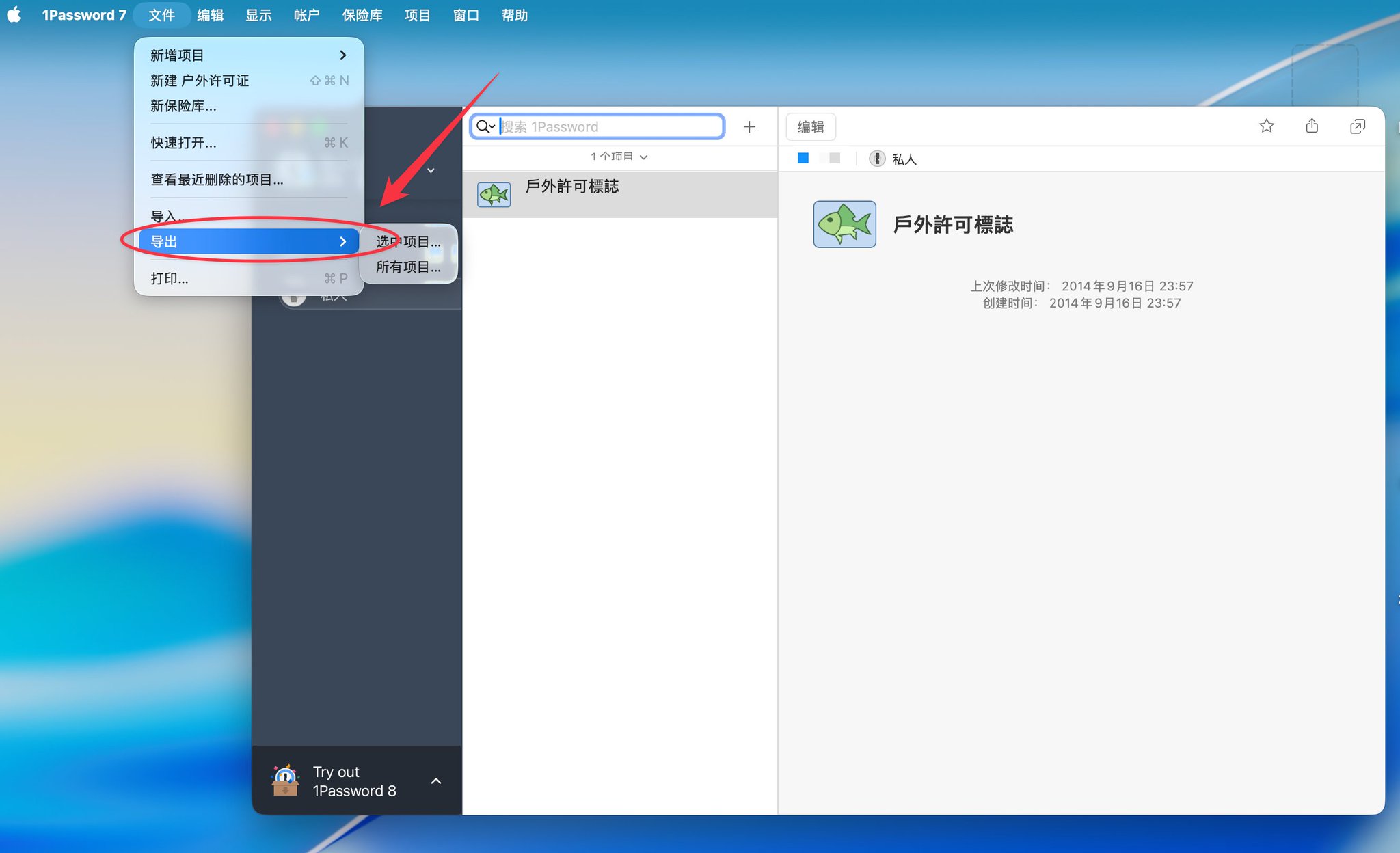Open the search magnifier options dropdown
Screen dimensions: 1400x853
pyautogui.click(x=485, y=126)
